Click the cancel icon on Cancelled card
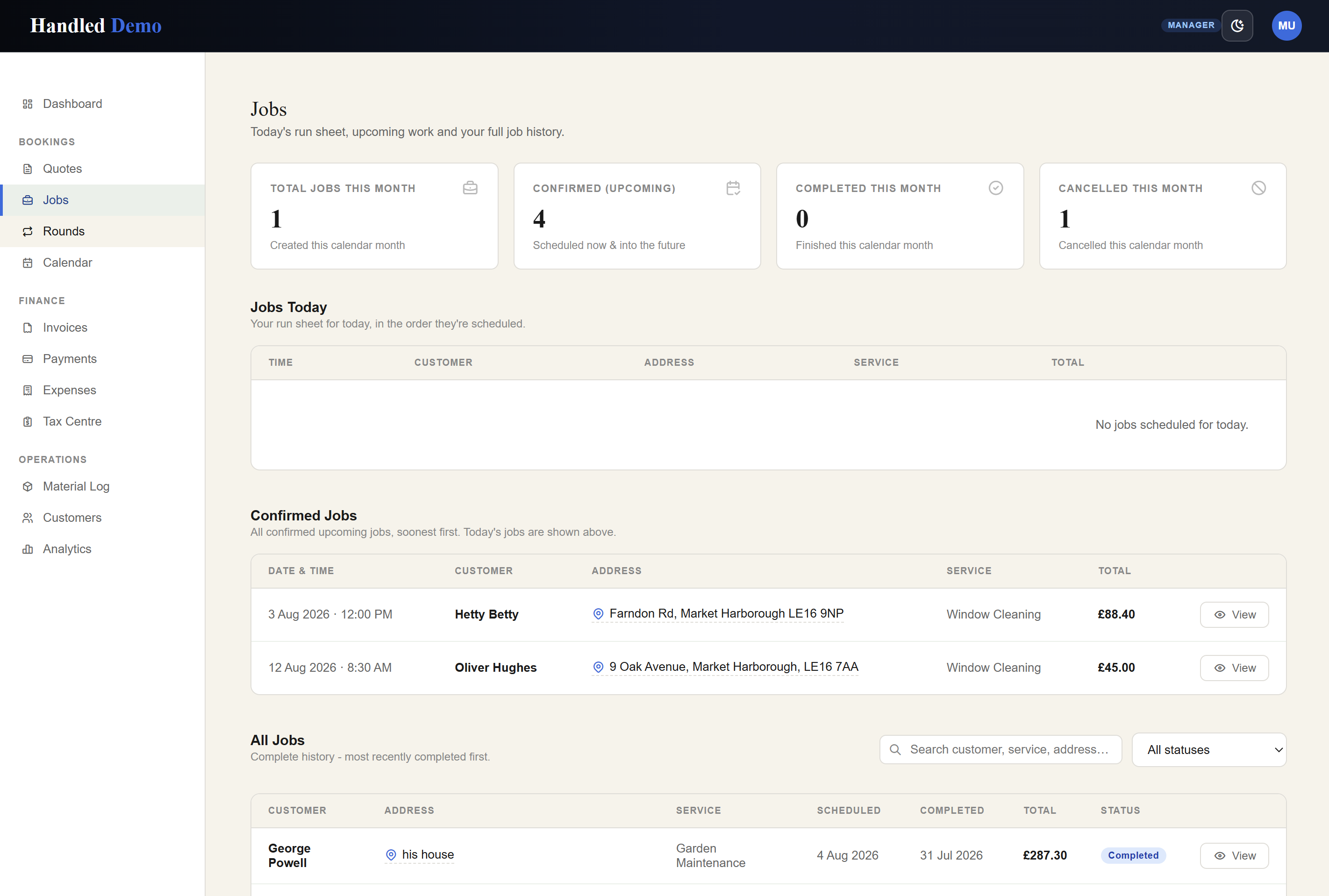The image size is (1329, 896). click(x=1258, y=188)
